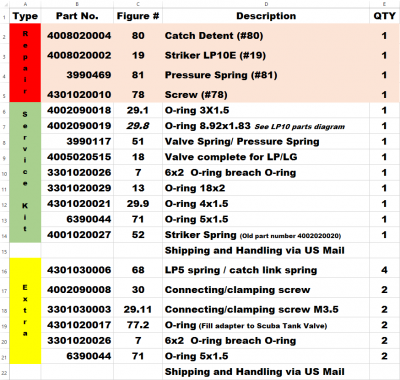Click the Pressure Spring (#81) description
The width and height of the screenshot is (400, 380).
(x=221, y=75)
